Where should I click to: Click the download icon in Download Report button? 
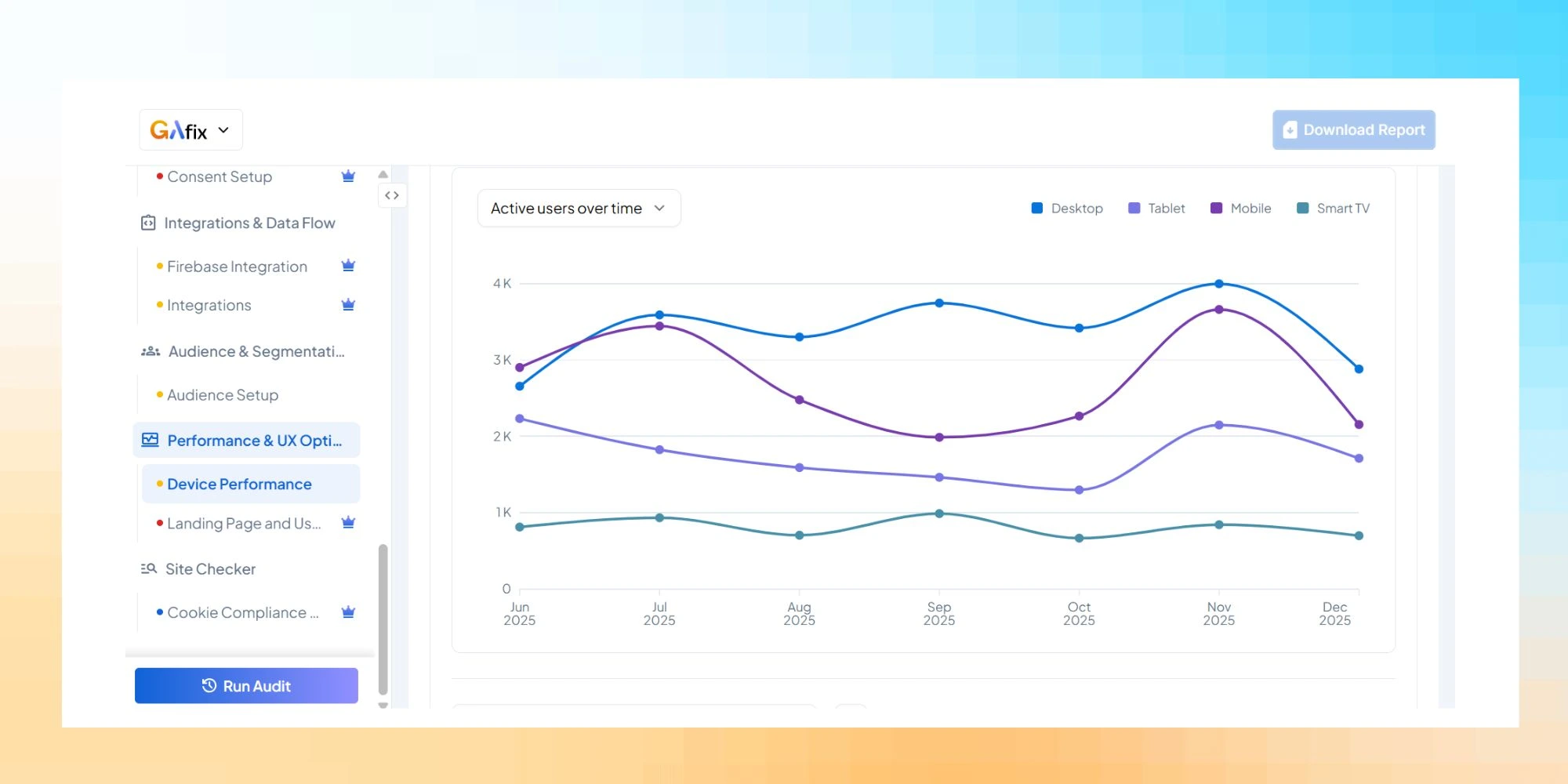click(1289, 129)
